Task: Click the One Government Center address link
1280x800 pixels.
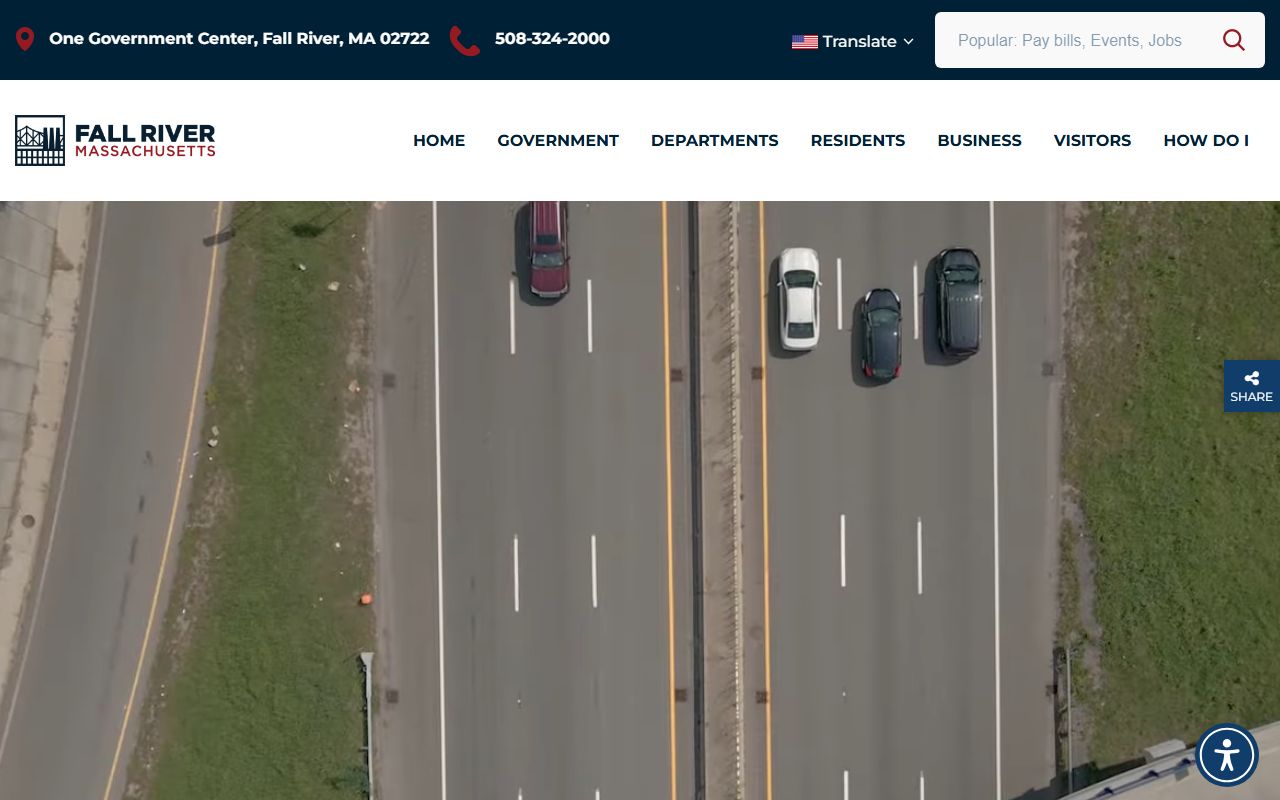Action: pyautogui.click(x=239, y=39)
